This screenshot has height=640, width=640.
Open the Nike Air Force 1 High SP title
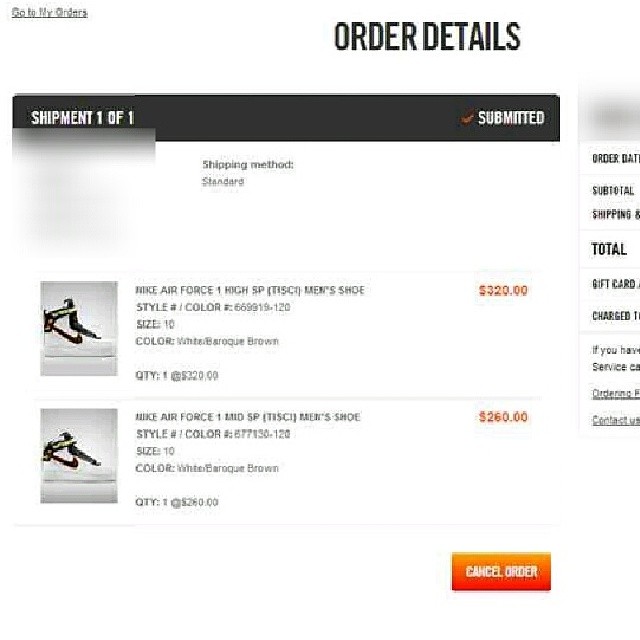[x=250, y=290]
